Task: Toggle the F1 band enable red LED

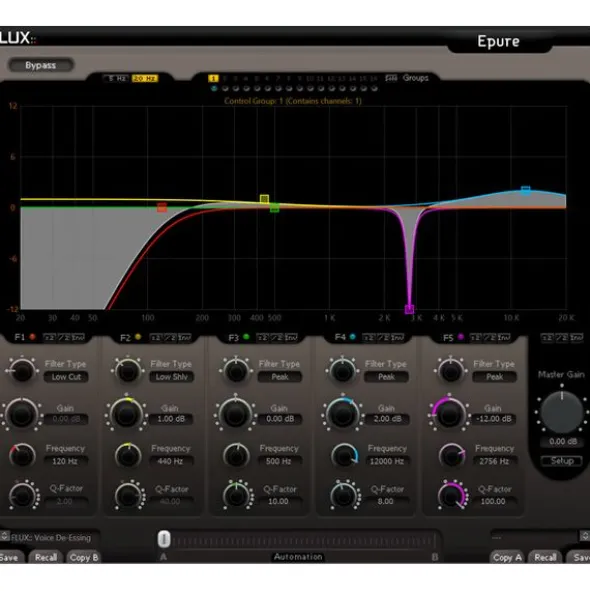Action: 32,337
